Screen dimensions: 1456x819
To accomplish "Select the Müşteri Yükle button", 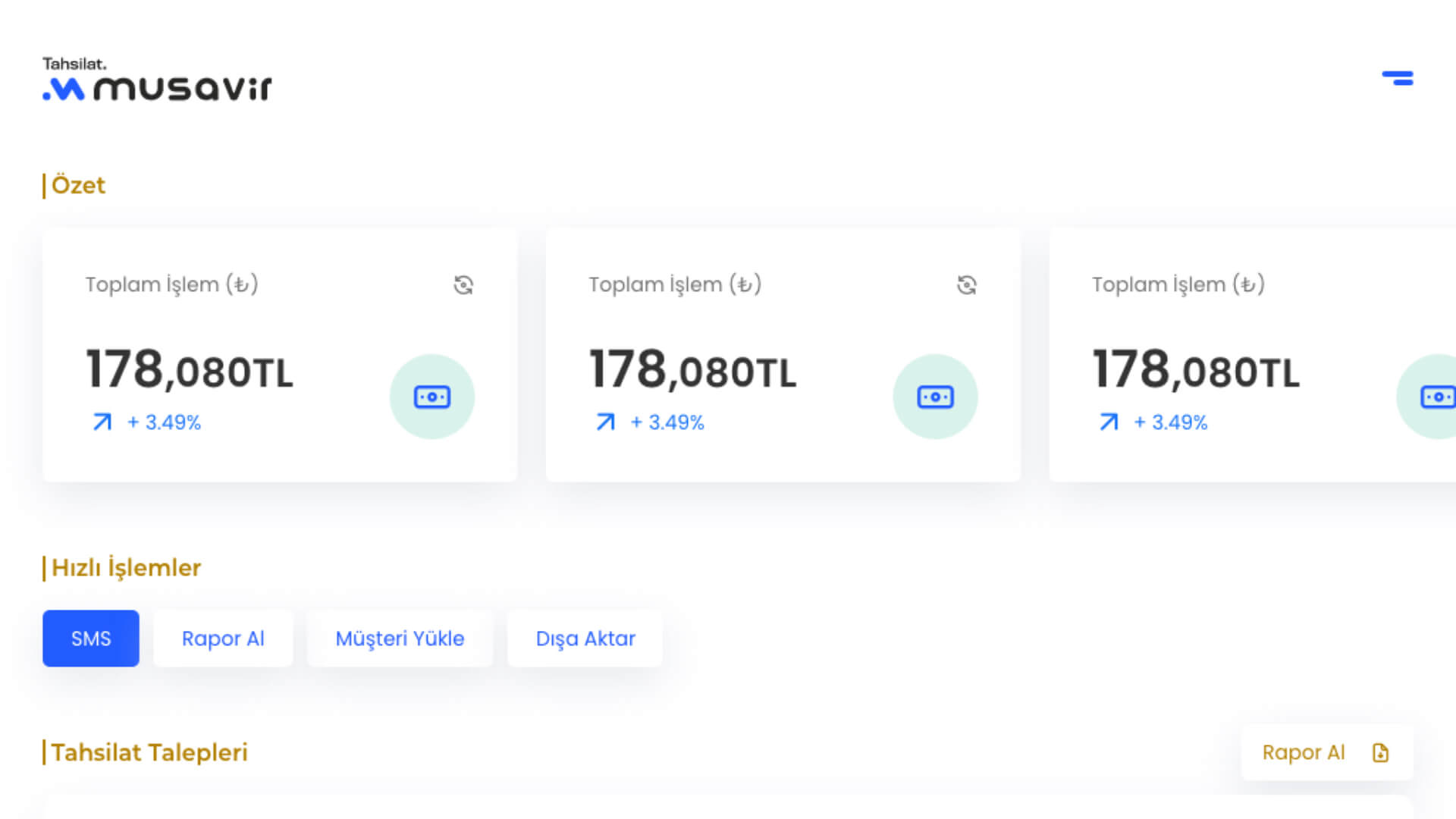I will [x=400, y=639].
